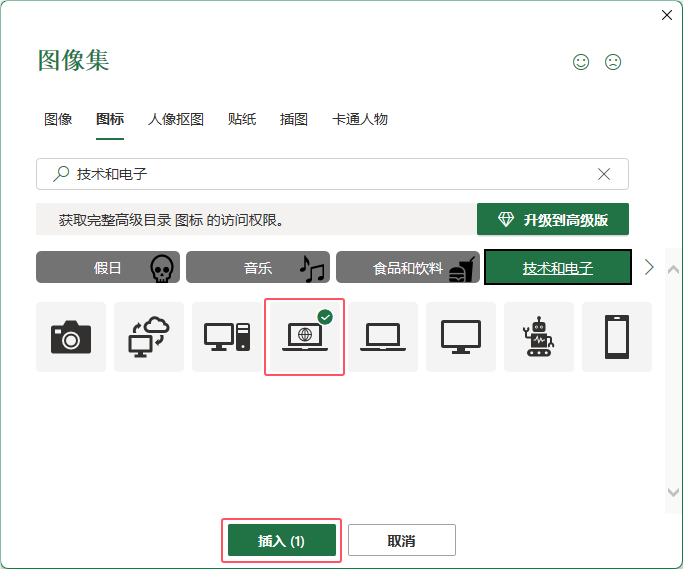This screenshot has height=569, width=683.
Task: Choose the robot icon
Action: [539, 337]
